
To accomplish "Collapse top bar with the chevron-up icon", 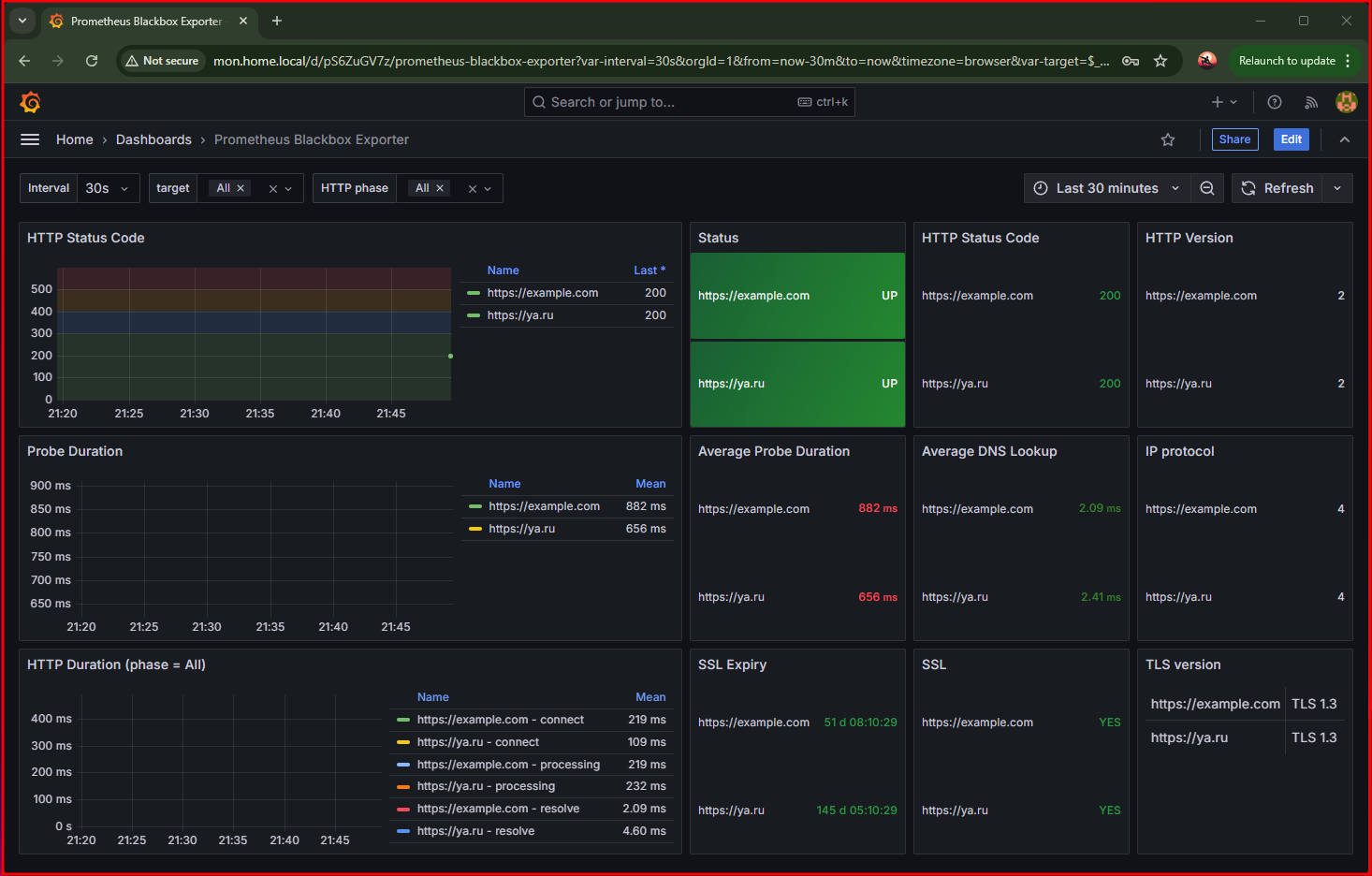I will [x=1345, y=139].
